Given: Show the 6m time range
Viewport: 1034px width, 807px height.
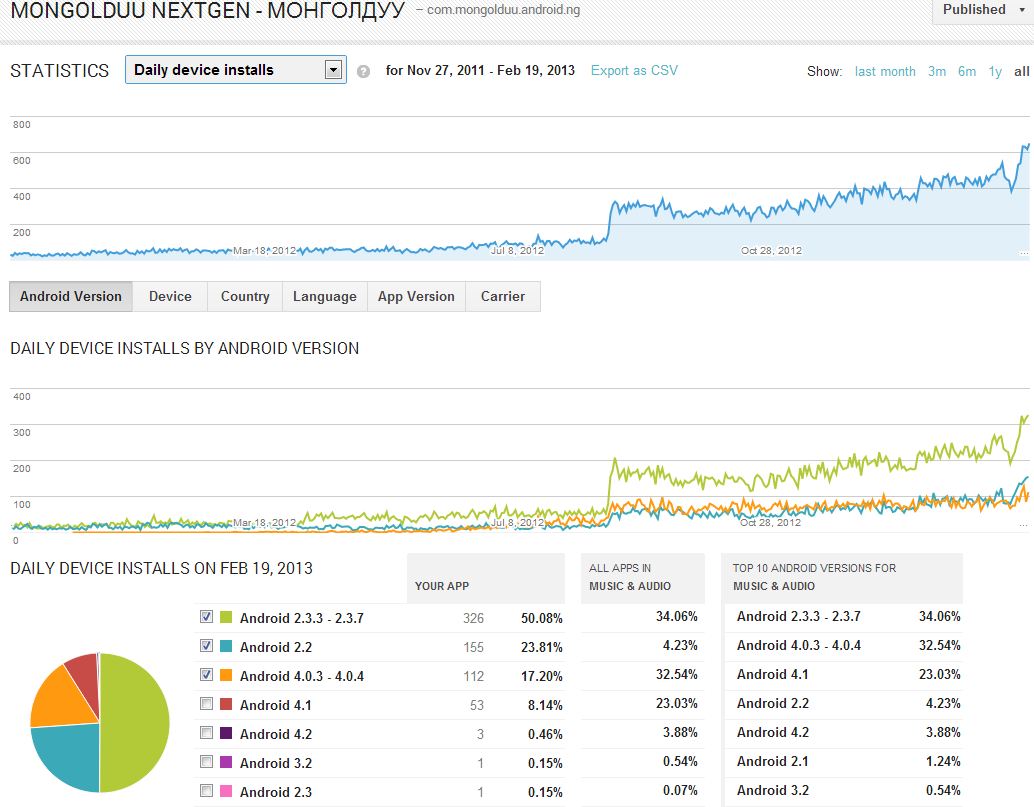Looking at the screenshot, I should coord(967,71).
